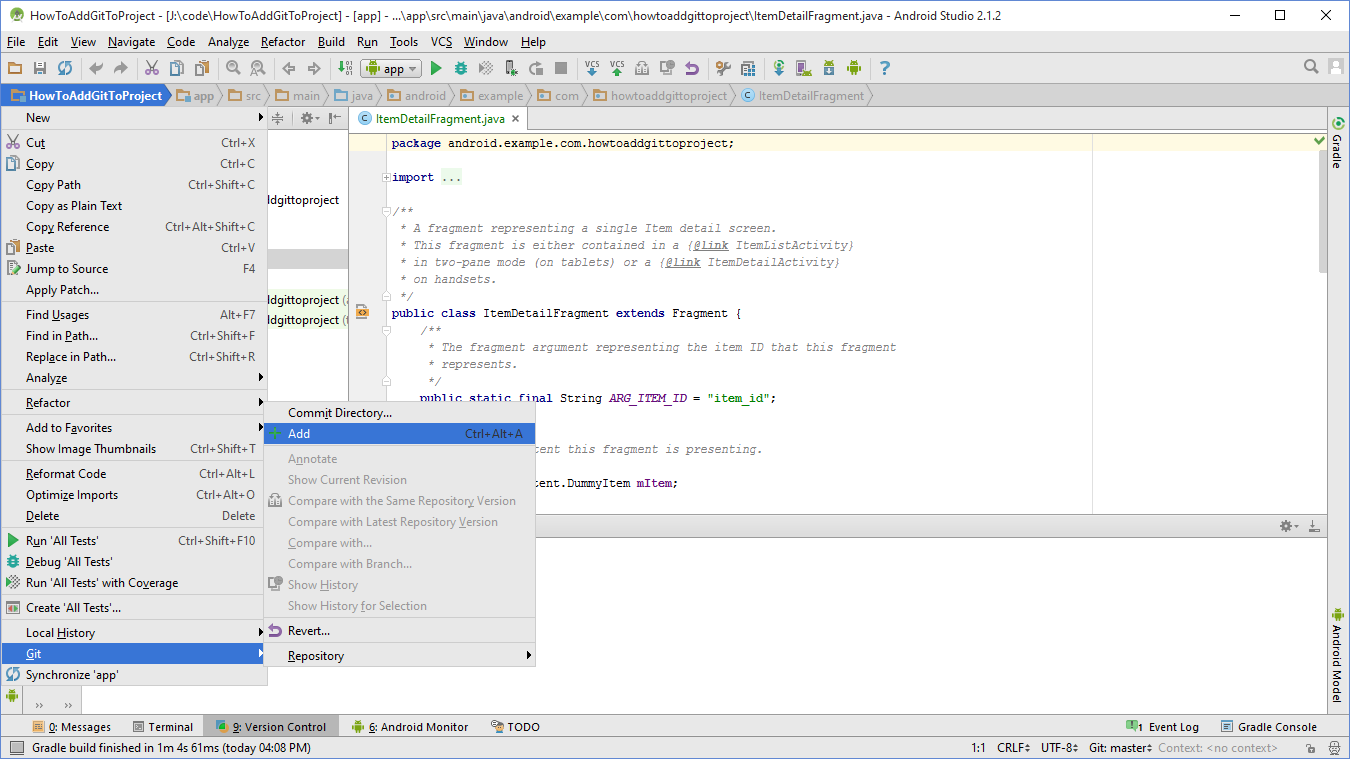Open the 6: Android Monitor tool window
1350x759 pixels.
410,727
